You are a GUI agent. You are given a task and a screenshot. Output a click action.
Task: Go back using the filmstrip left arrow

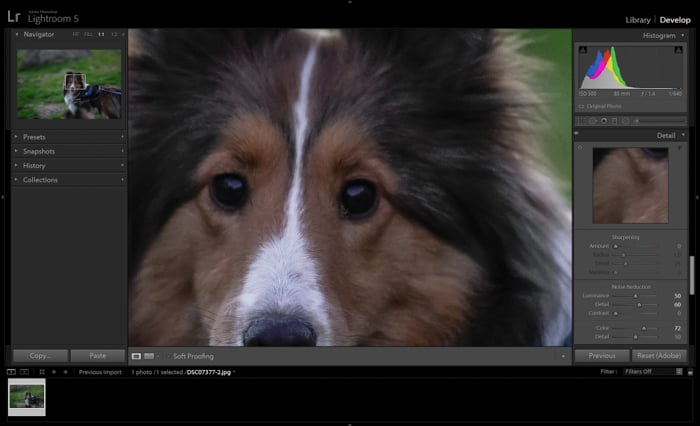(x=54, y=372)
